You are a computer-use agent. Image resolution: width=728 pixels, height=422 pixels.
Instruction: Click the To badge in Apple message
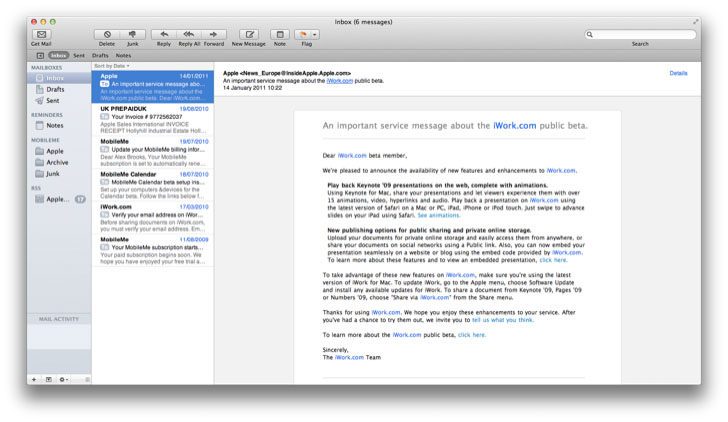coord(104,84)
